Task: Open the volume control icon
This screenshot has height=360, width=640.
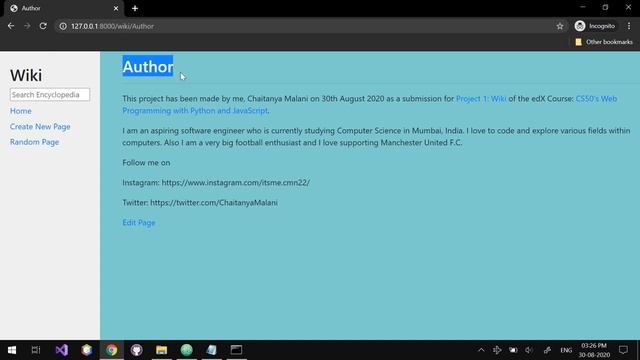Action: [x=529, y=350]
